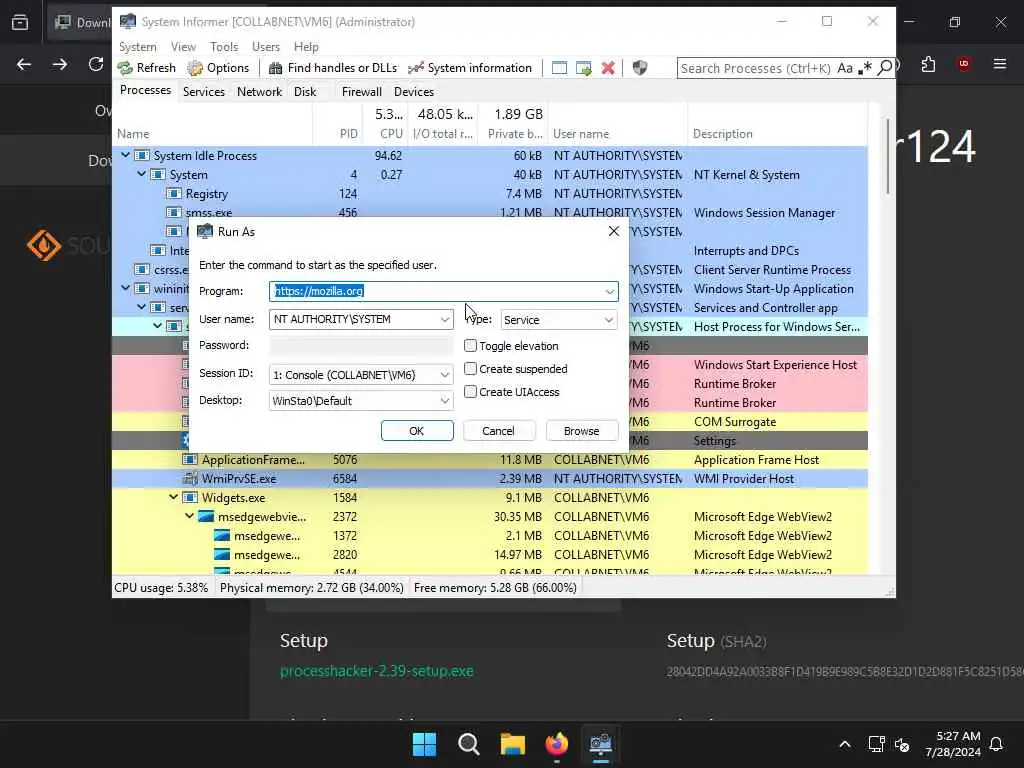The width and height of the screenshot is (1024, 768).
Task: Open the View menu
Action: pyautogui.click(x=184, y=46)
